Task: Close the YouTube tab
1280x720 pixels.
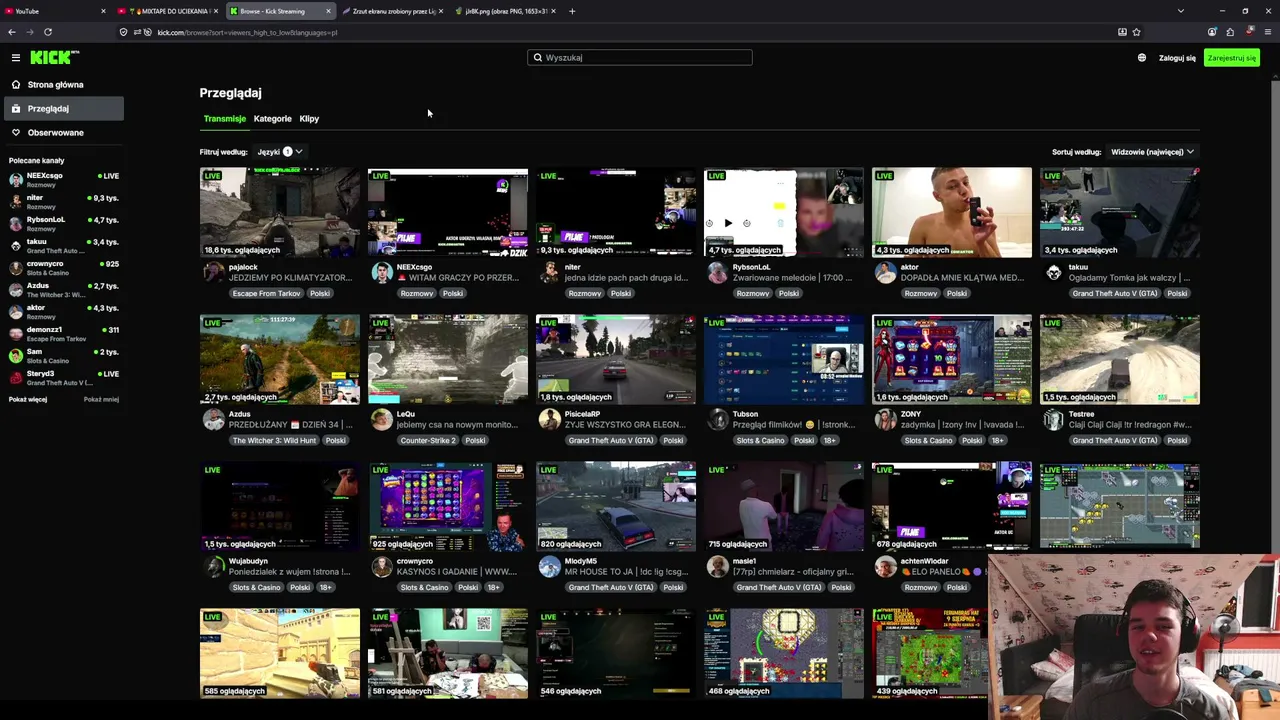Action: click(103, 11)
